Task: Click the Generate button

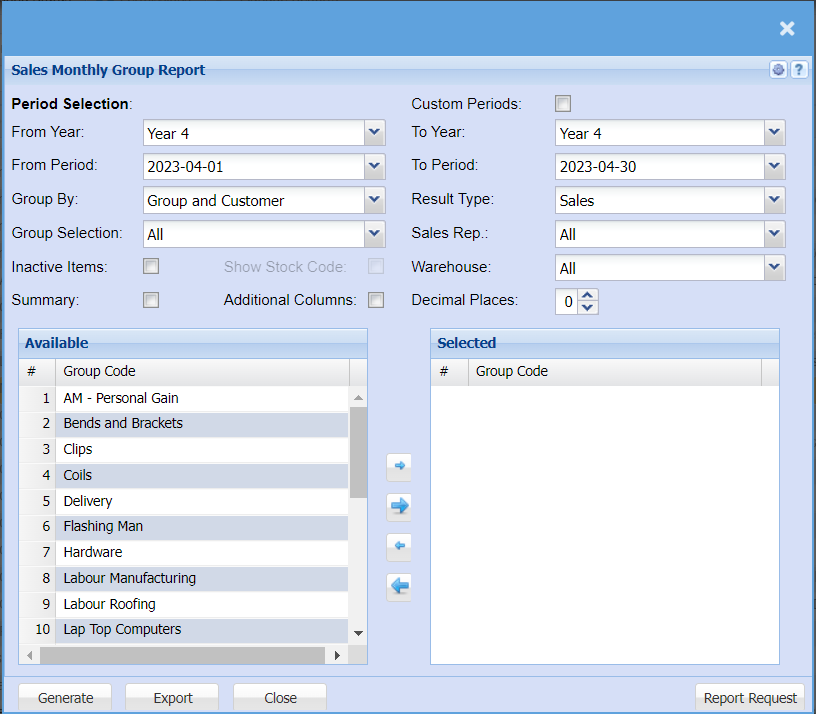Action: pyautogui.click(x=66, y=698)
